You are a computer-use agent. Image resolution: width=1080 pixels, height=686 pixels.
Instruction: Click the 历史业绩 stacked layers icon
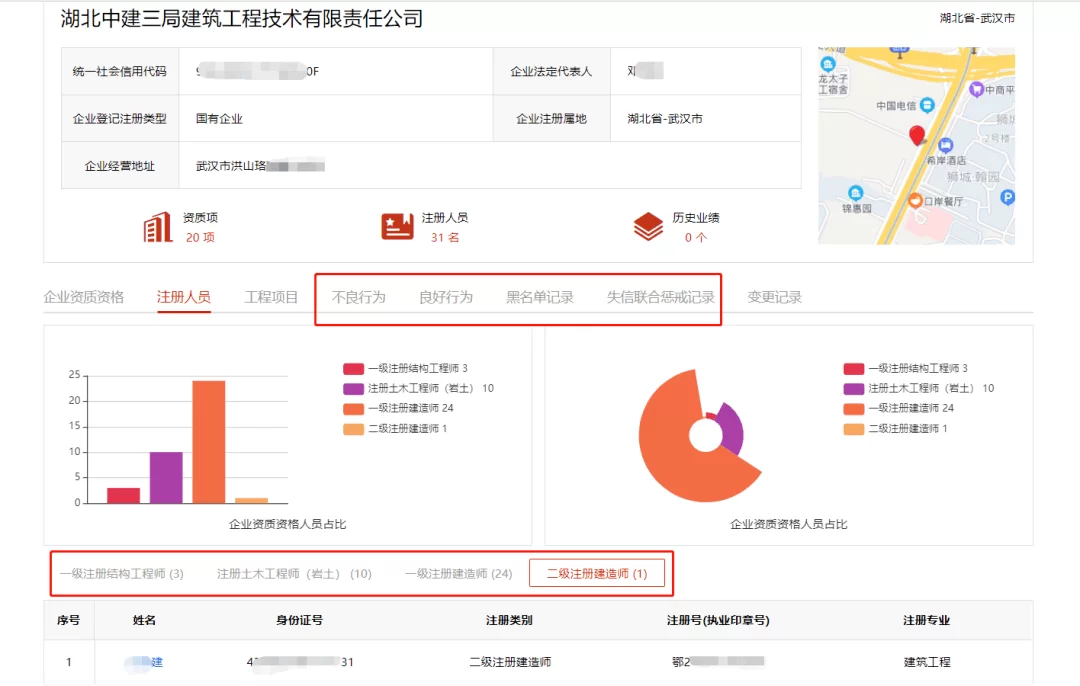648,227
